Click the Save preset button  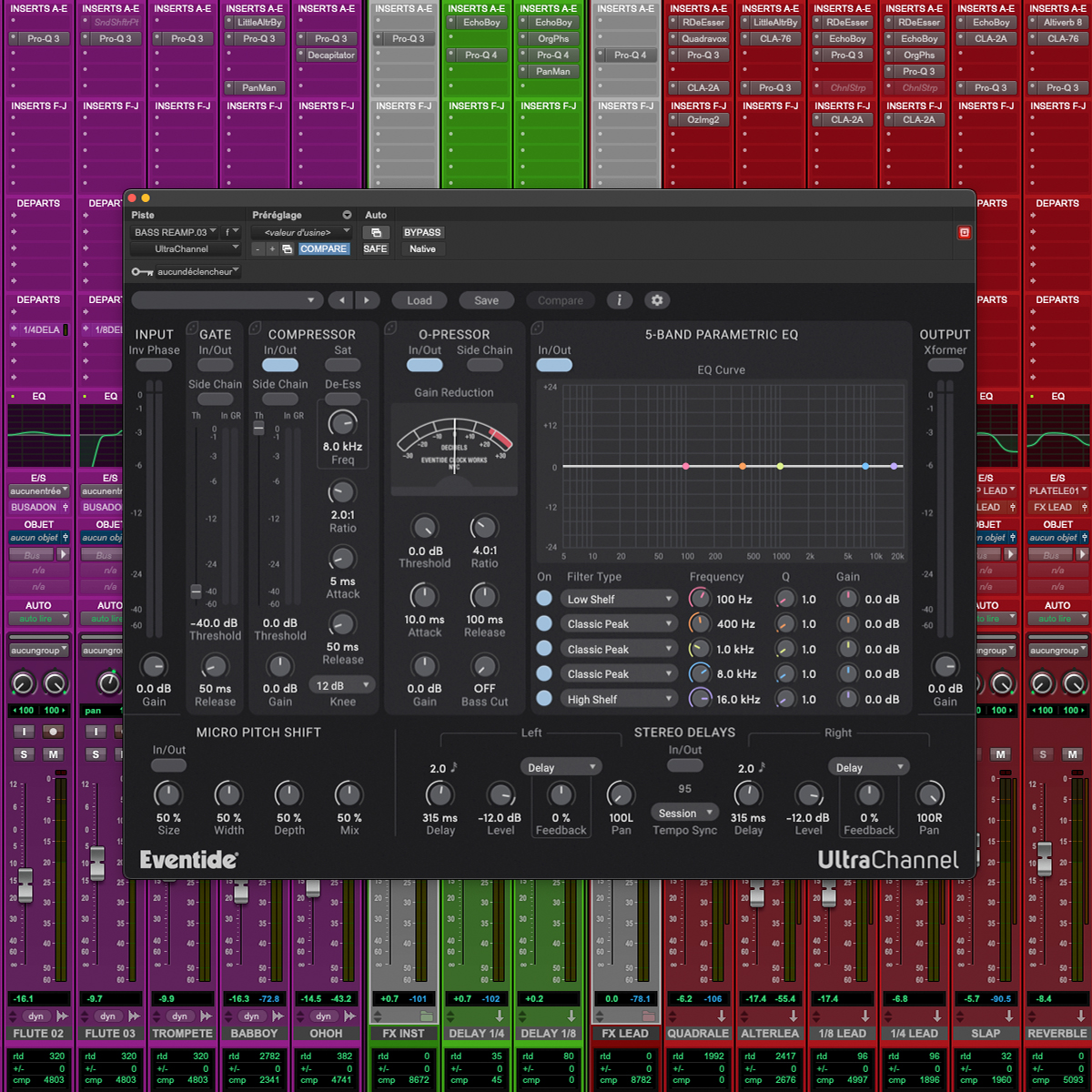487,300
